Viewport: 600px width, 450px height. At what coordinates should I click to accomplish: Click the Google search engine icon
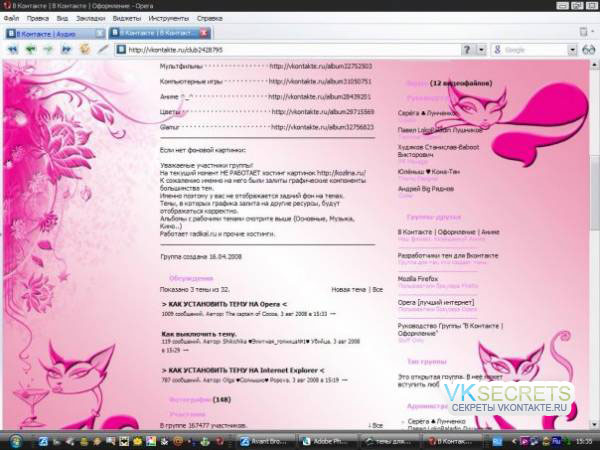click(x=497, y=50)
